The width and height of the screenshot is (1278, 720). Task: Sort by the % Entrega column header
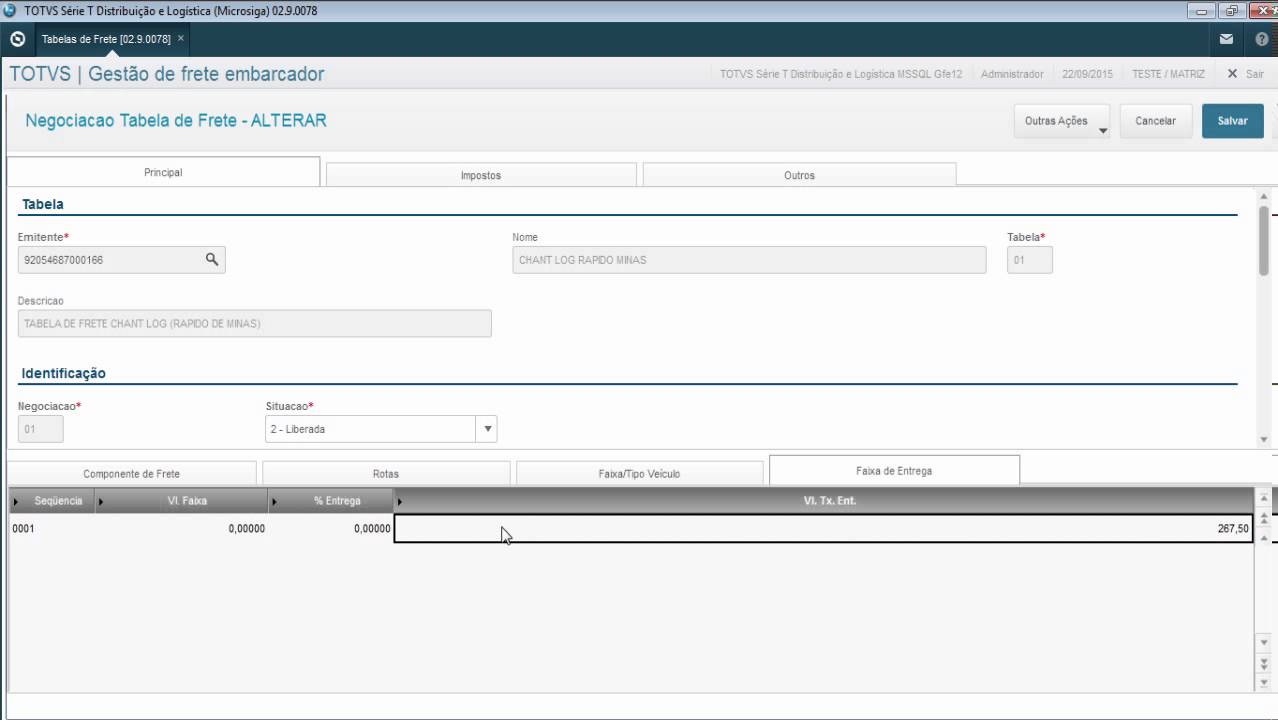click(x=331, y=501)
